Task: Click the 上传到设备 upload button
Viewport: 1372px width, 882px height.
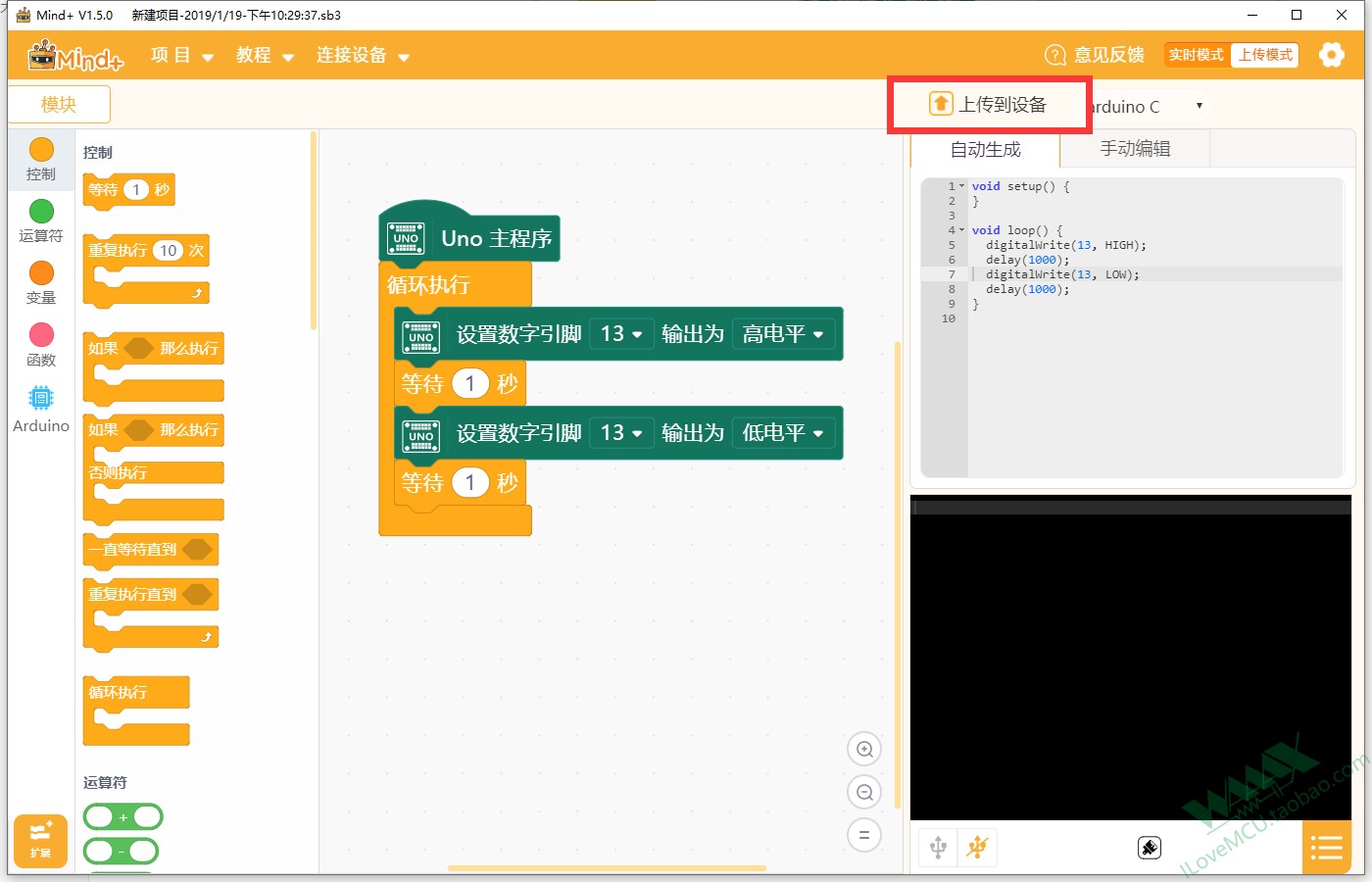Action: (x=989, y=104)
